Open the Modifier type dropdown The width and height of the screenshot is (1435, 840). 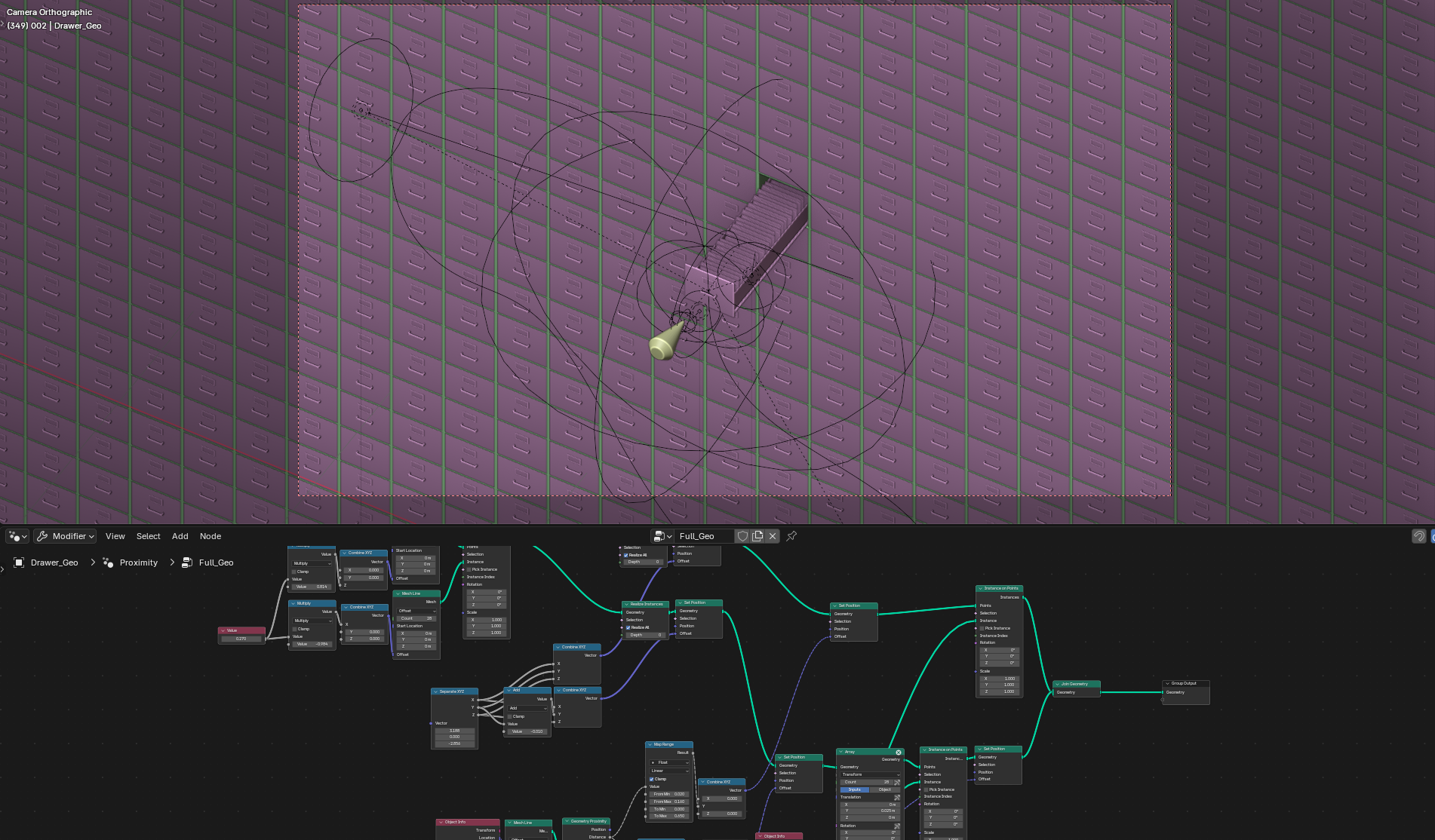(x=66, y=536)
